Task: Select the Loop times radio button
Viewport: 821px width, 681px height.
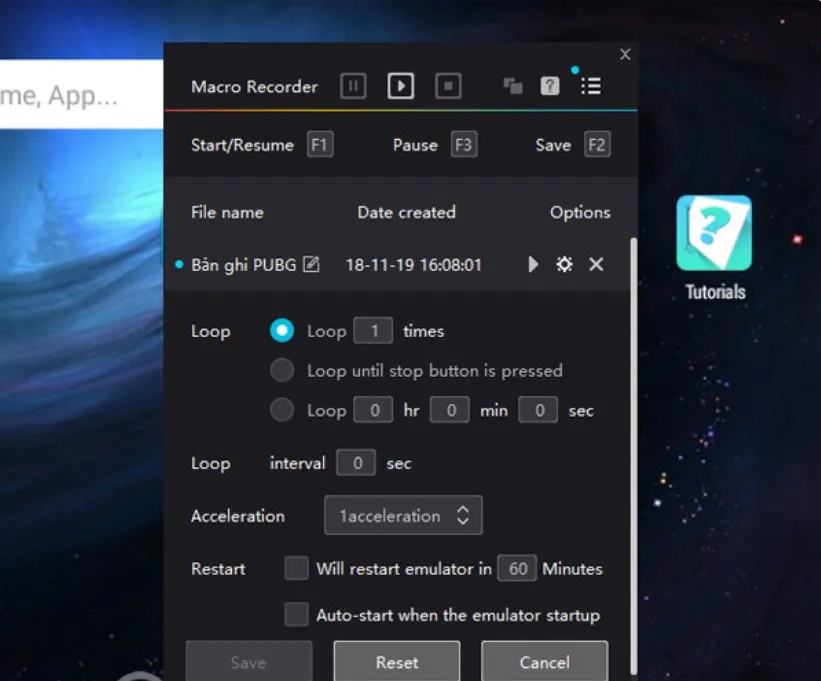Action: coord(282,331)
